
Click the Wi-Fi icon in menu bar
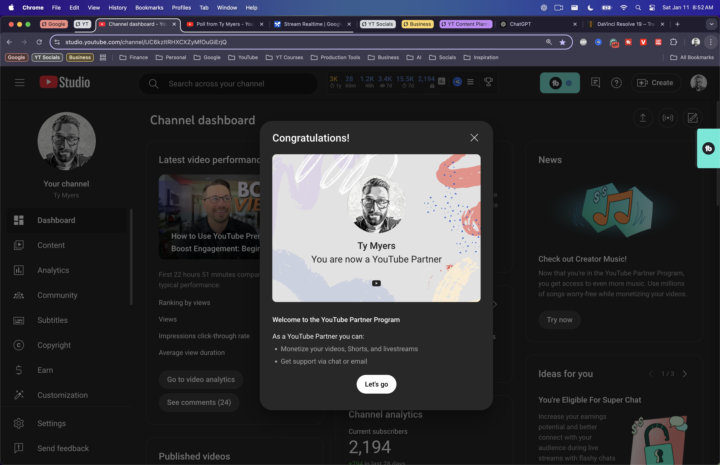click(x=623, y=7)
